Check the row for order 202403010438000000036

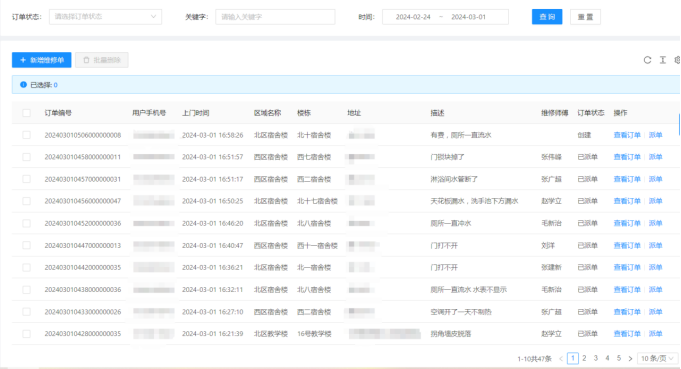(x=26, y=290)
